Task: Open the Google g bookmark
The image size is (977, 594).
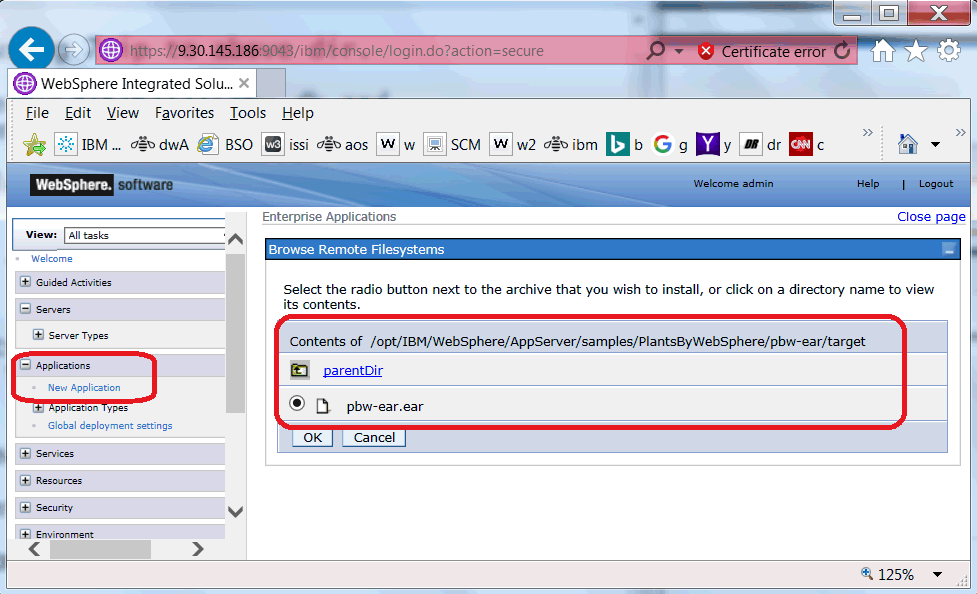Action: [x=669, y=145]
